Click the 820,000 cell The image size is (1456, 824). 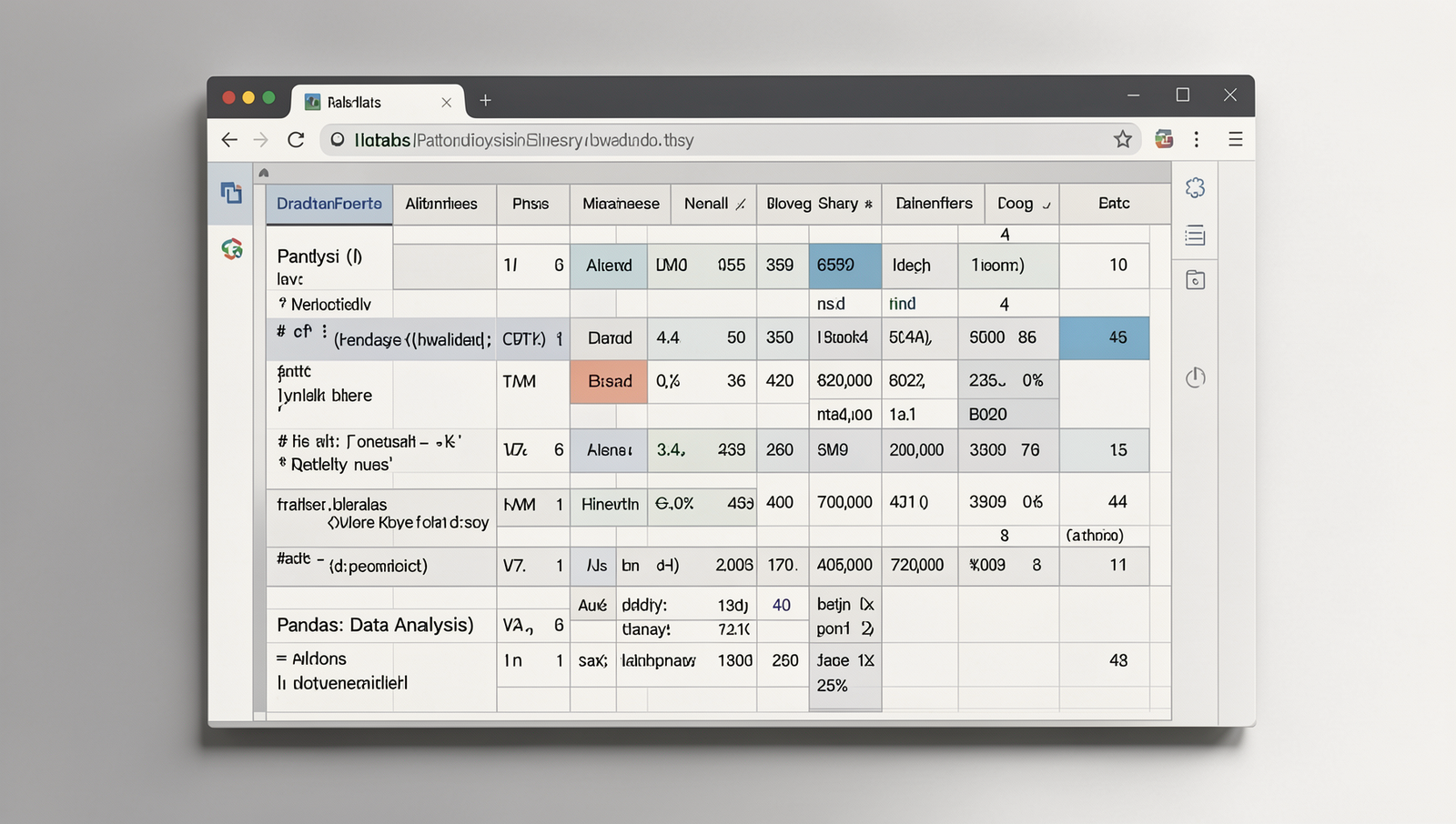point(845,381)
